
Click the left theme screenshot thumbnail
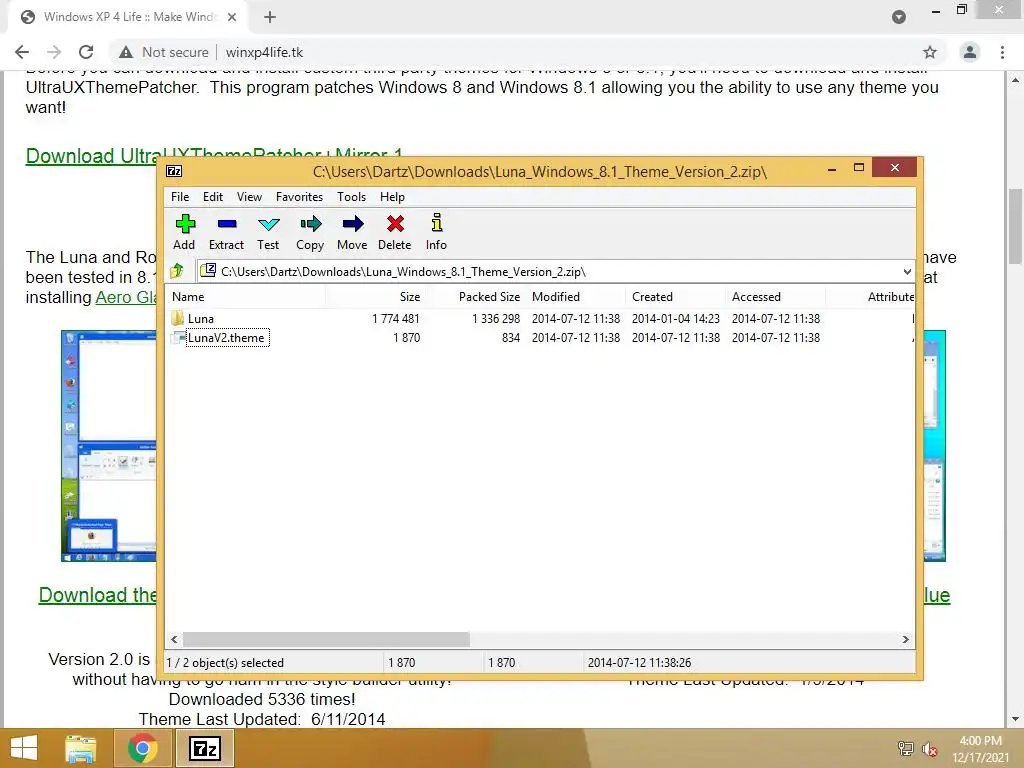[x=108, y=446]
